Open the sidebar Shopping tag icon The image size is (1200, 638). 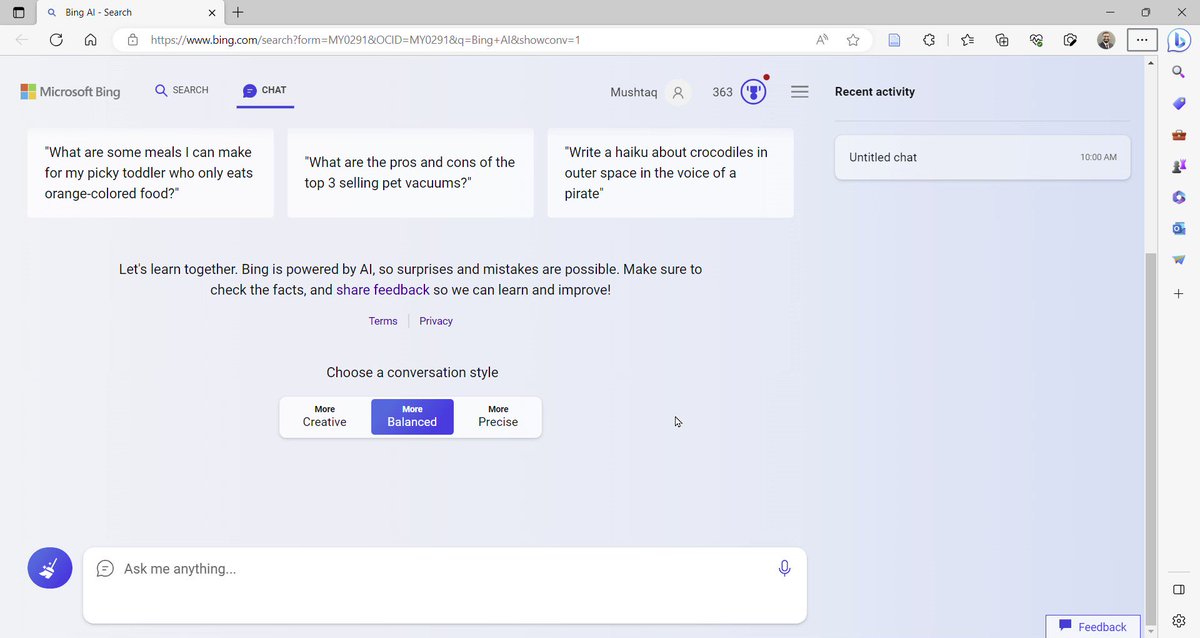[x=1178, y=104]
